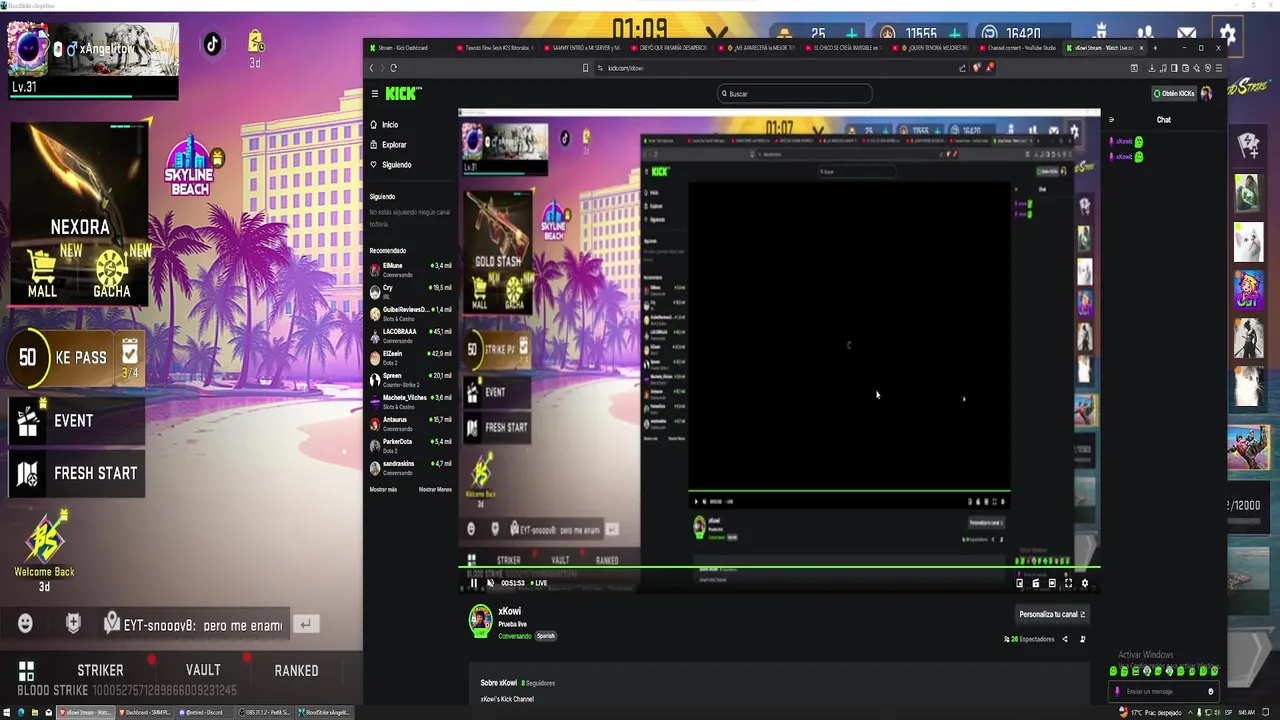The image size is (1280, 720).
Task: Open the VAULT tab in Blood Strike
Action: pyautogui.click(x=203, y=670)
